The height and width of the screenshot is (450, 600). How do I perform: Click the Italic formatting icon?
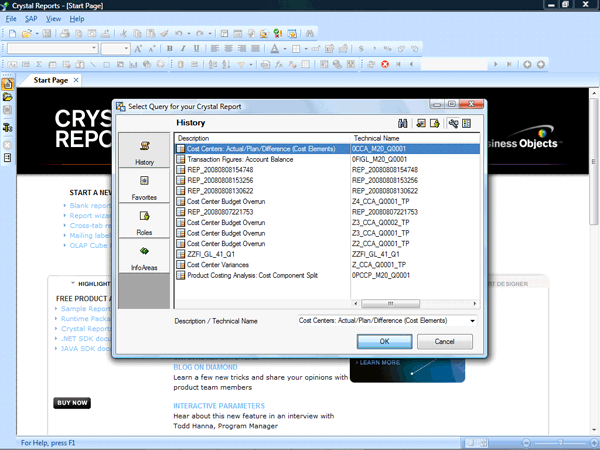(183, 48)
